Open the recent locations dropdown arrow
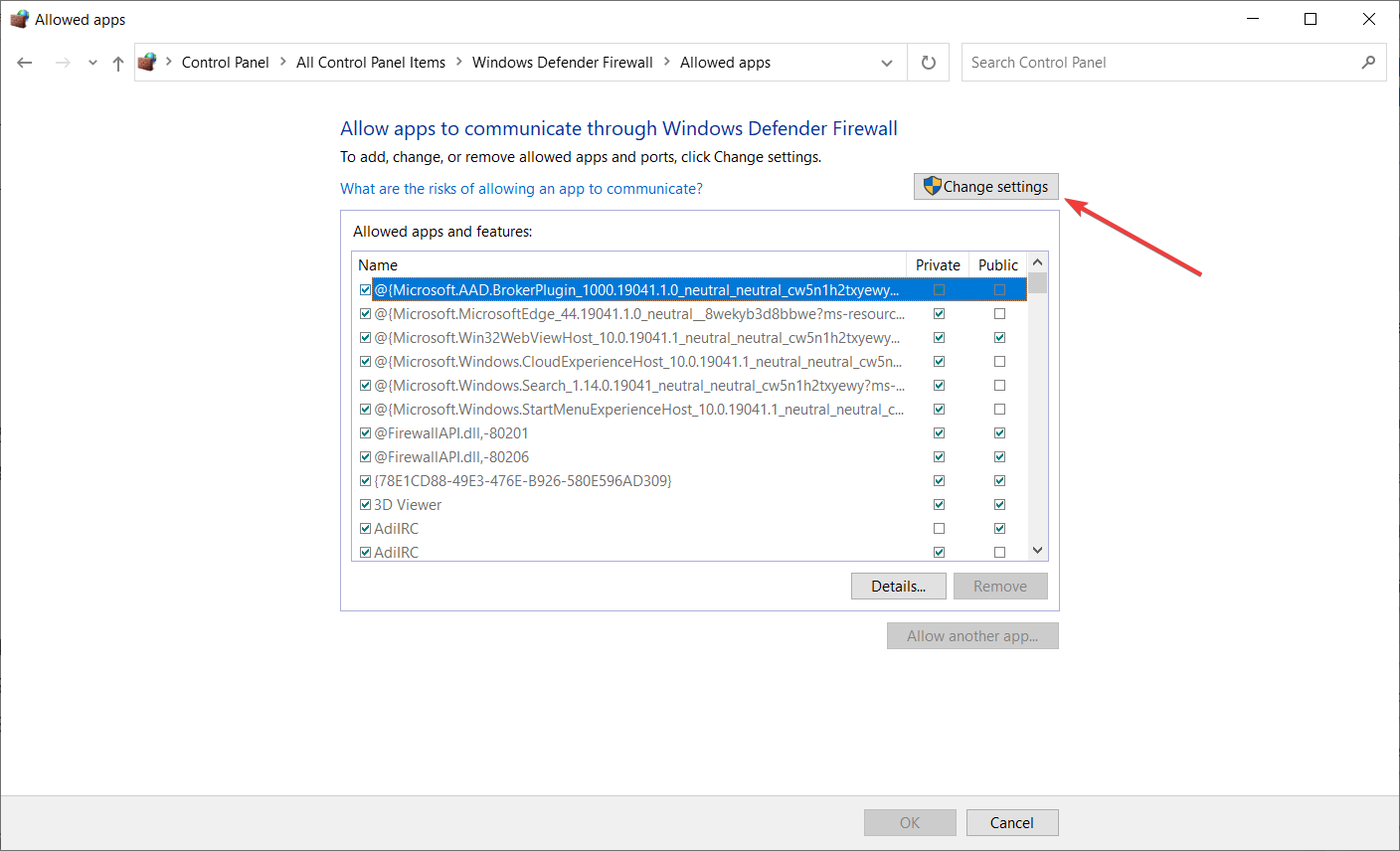Screen dimensions: 1400x851 (x=92, y=63)
